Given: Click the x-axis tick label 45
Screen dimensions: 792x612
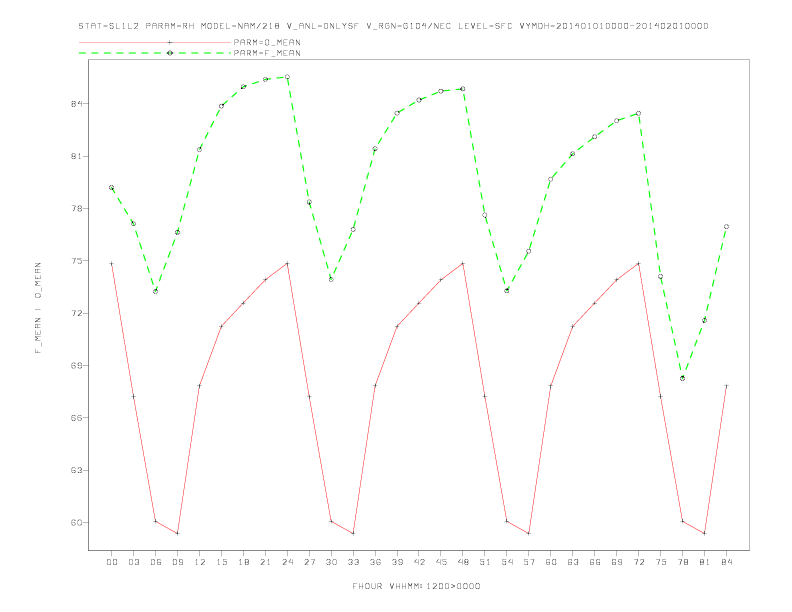Looking at the screenshot, I should click(x=441, y=562).
